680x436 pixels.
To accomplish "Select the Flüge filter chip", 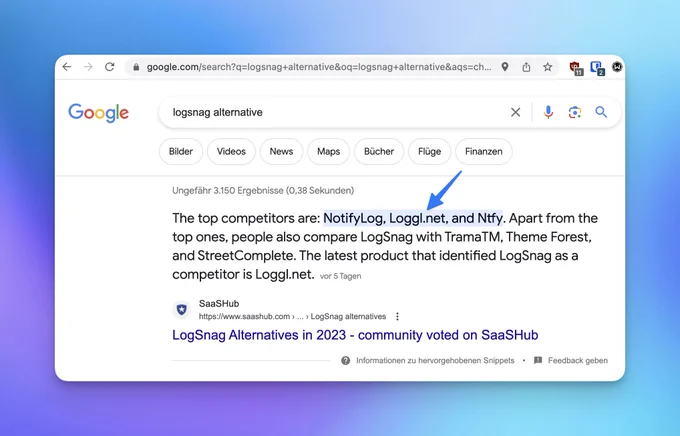I will click(429, 151).
